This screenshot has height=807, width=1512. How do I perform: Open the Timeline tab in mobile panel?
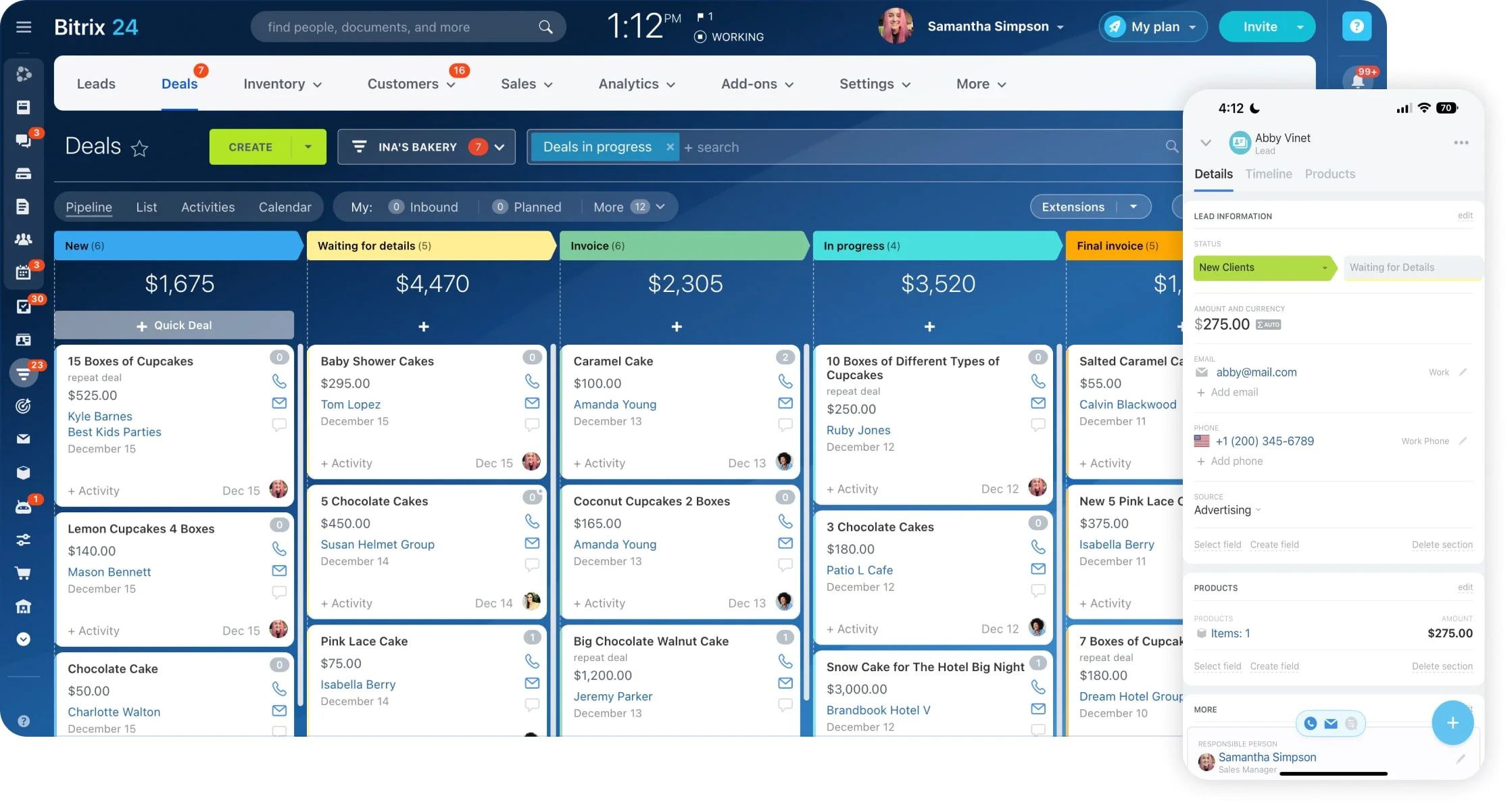pyautogui.click(x=1268, y=174)
